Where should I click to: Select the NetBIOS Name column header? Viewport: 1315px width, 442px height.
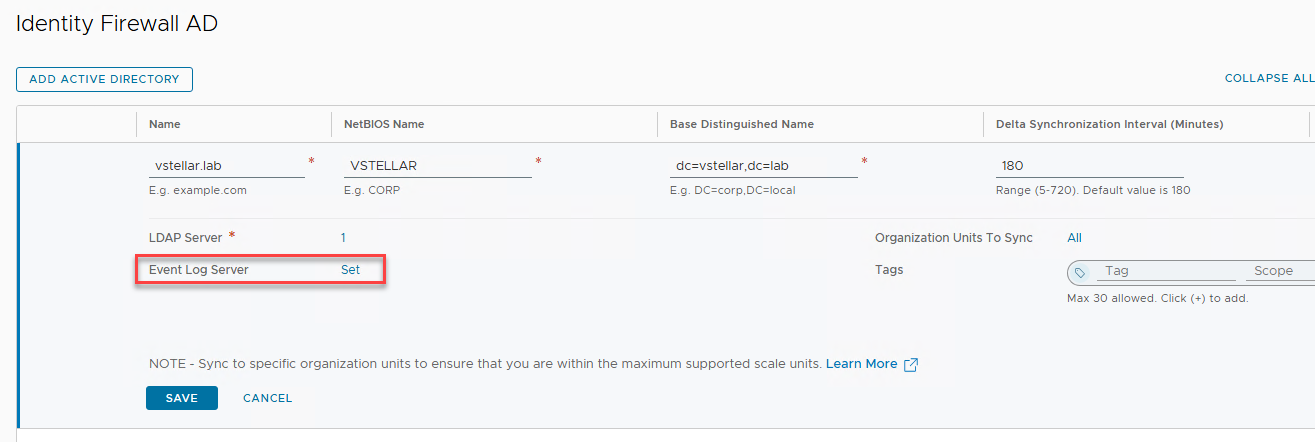pyautogui.click(x=384, y=124)
